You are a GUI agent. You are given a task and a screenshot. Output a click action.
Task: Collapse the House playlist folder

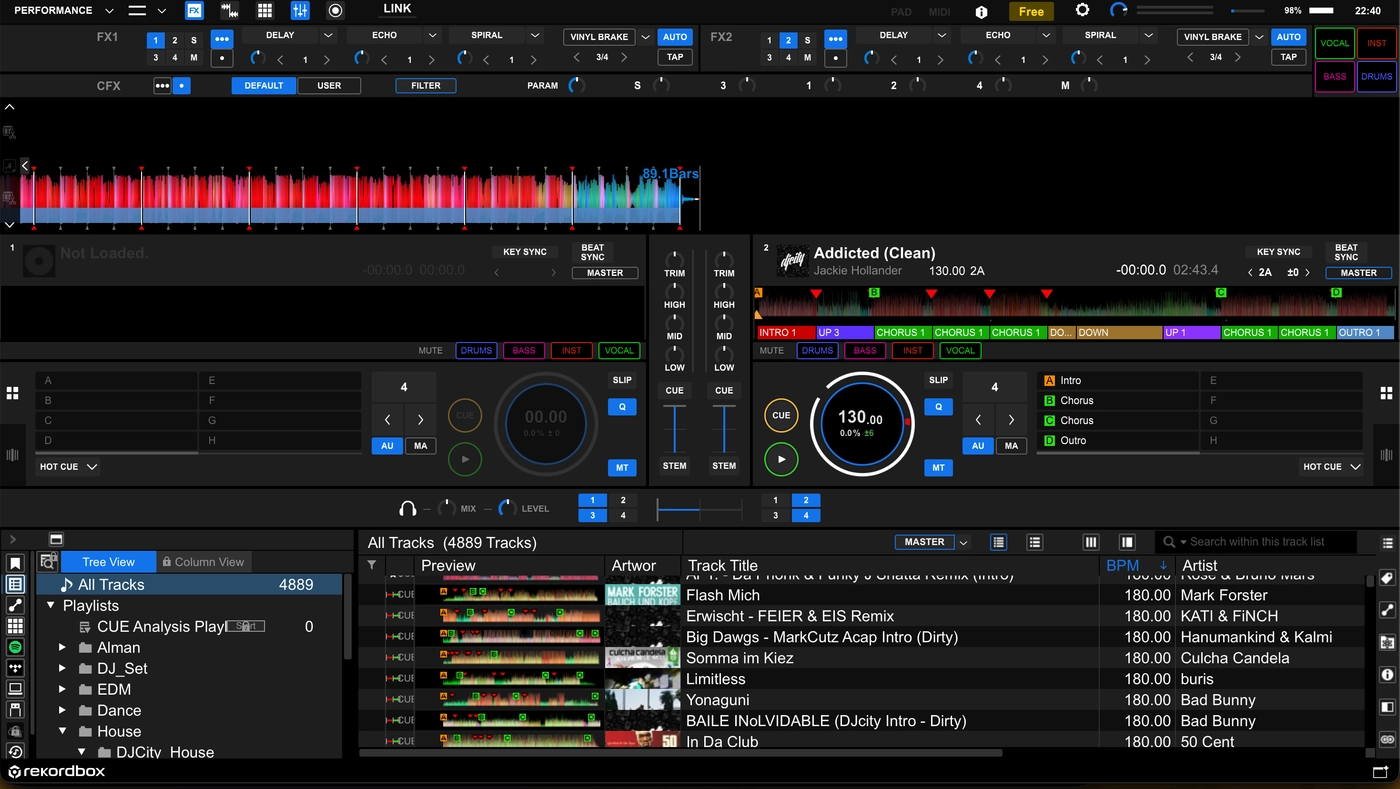point(63,732)
